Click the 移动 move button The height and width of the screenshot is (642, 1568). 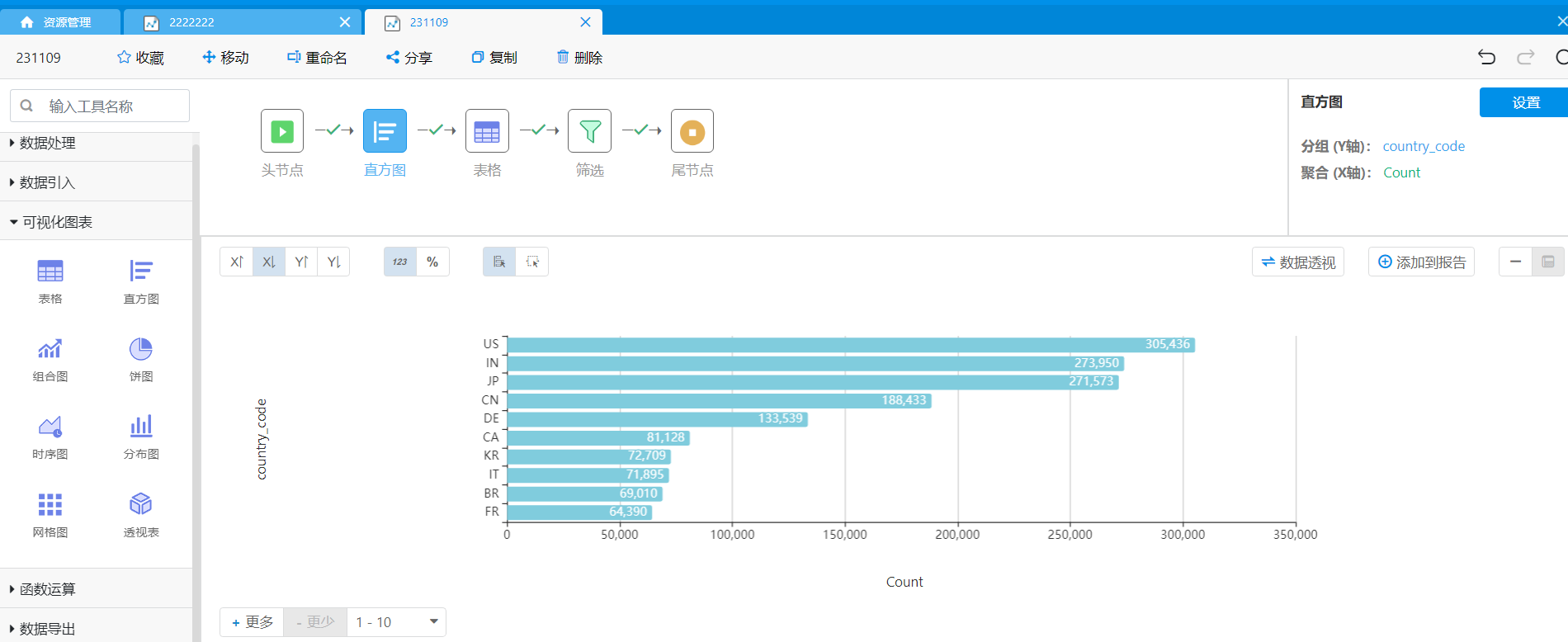pos(225,57)
